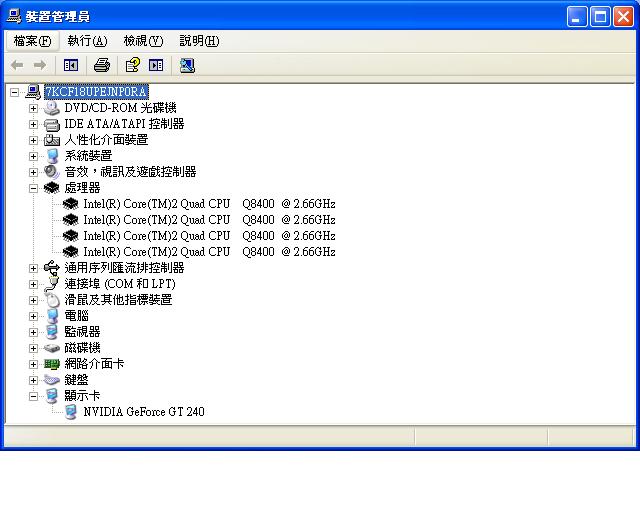Expand the 通用序列匯流排控制器 node

coord(33,268)
